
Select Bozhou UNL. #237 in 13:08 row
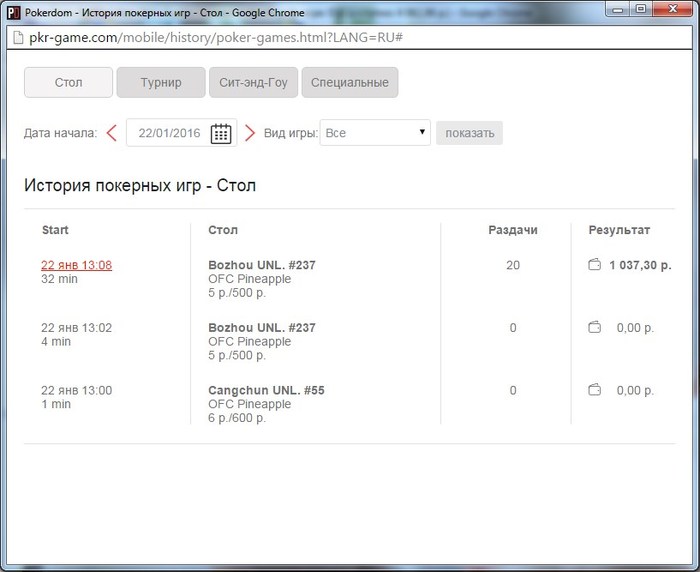262,265
